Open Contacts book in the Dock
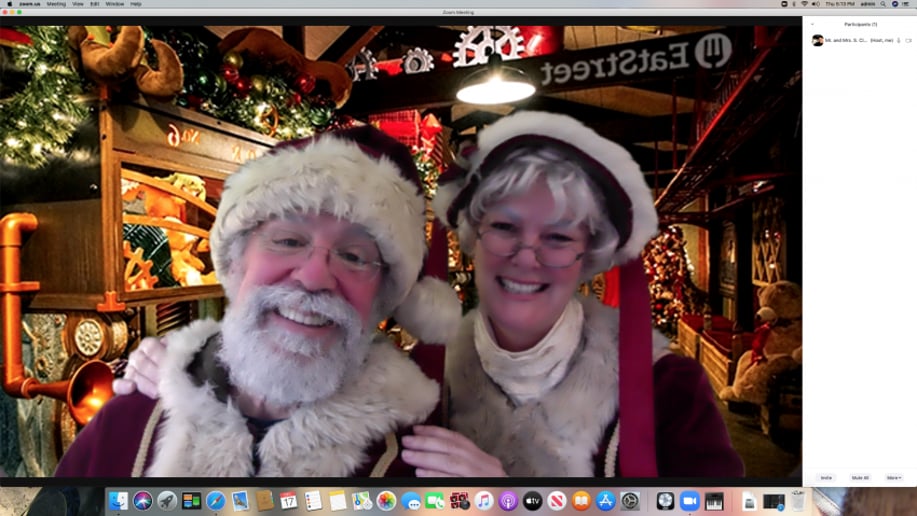 pyautogui.click(x=264, y=501)
